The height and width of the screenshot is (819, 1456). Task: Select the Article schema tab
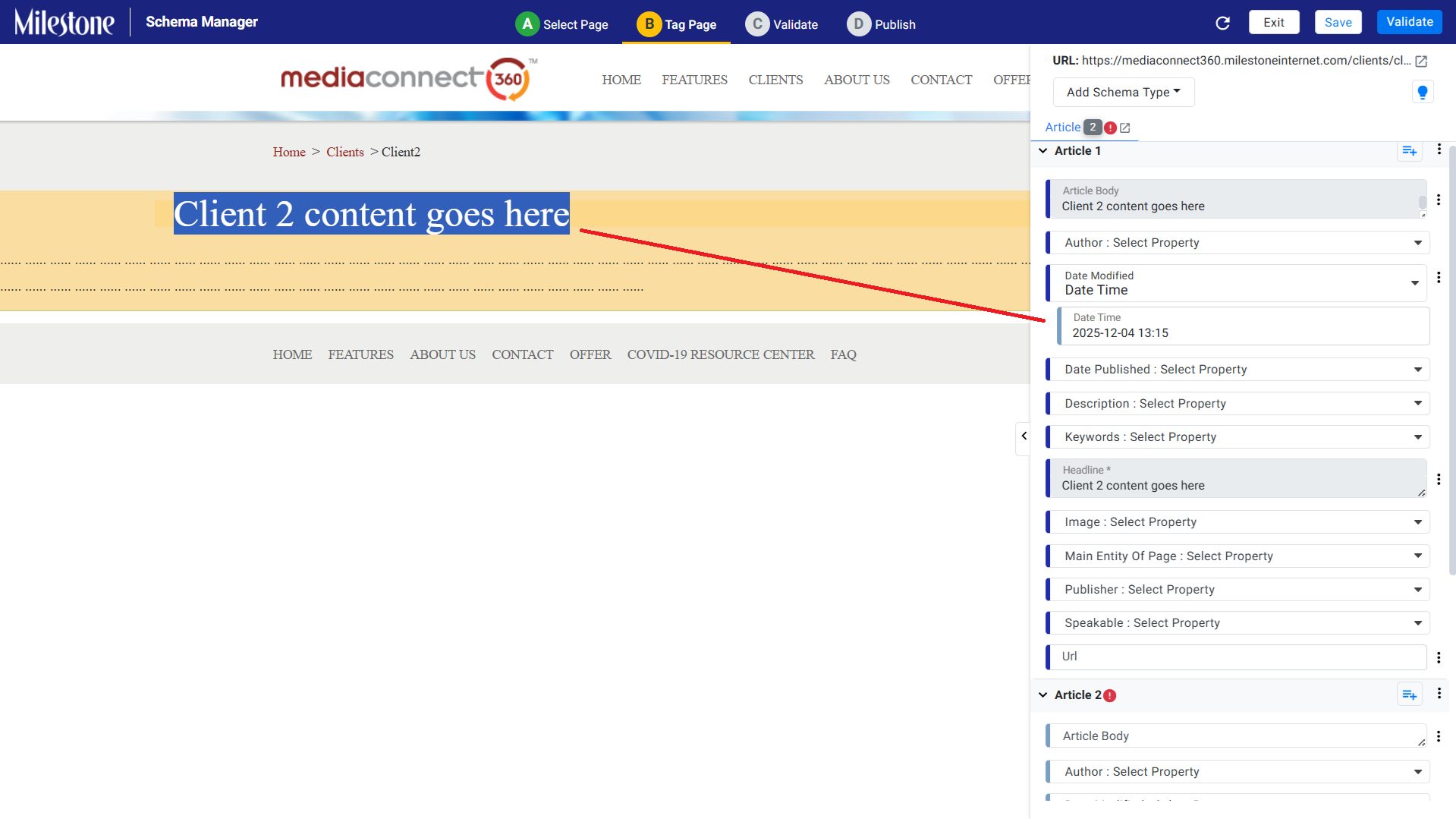(x=1062, y=128)
